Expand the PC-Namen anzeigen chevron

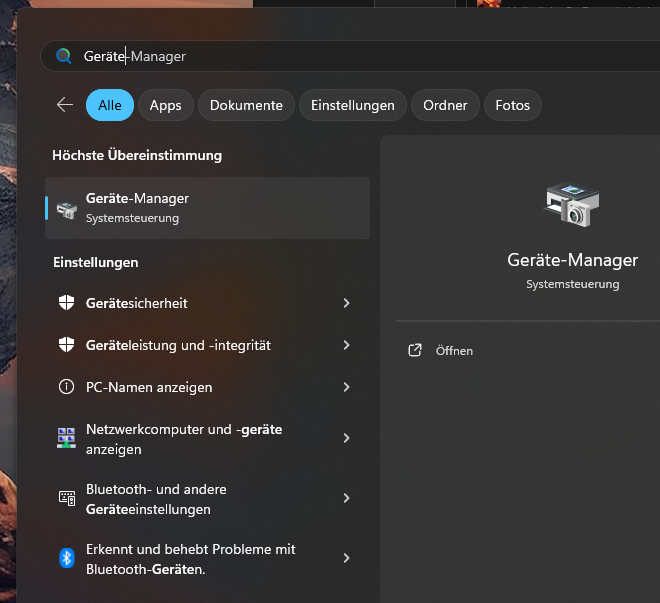[346, 387]
